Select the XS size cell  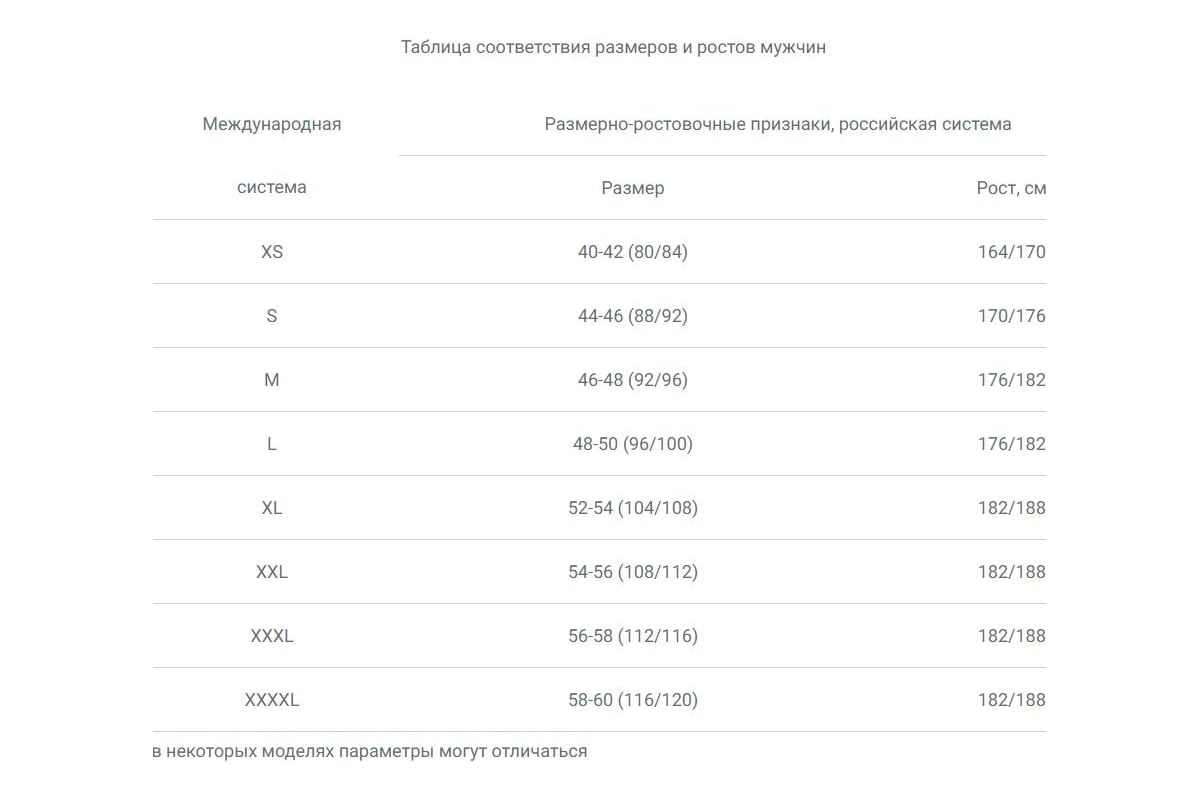(x=272, y=252)
